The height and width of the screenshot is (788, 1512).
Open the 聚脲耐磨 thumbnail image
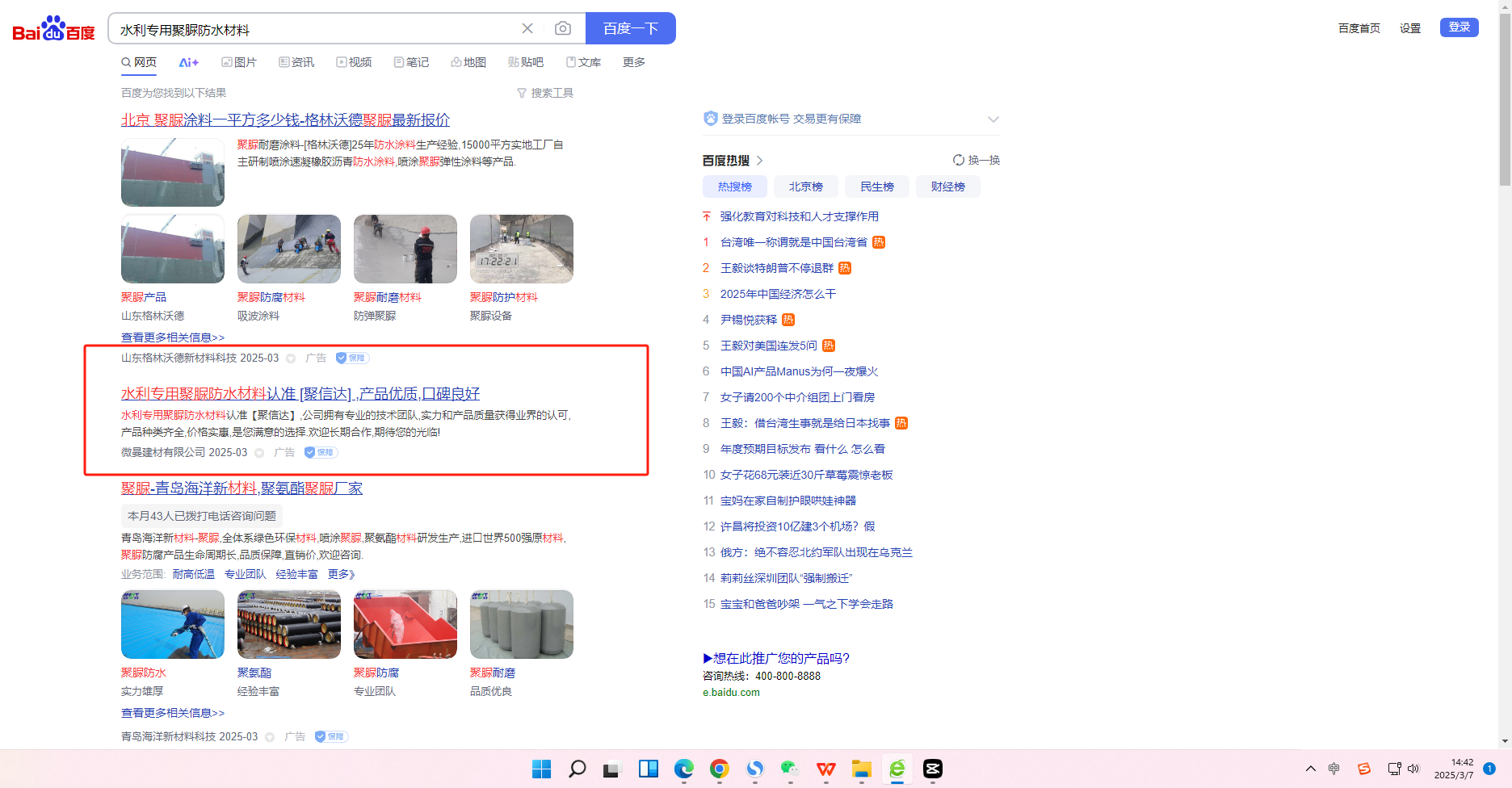click(x=522, y=624)
